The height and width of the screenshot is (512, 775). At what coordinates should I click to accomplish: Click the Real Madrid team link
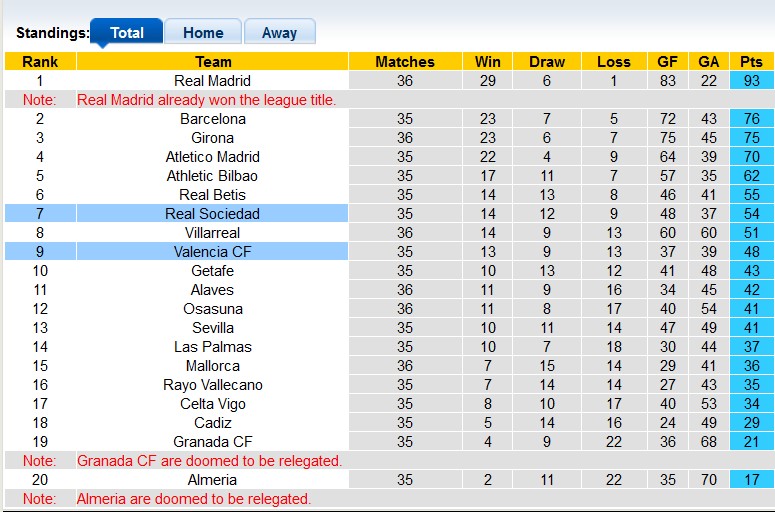[212, 81]
